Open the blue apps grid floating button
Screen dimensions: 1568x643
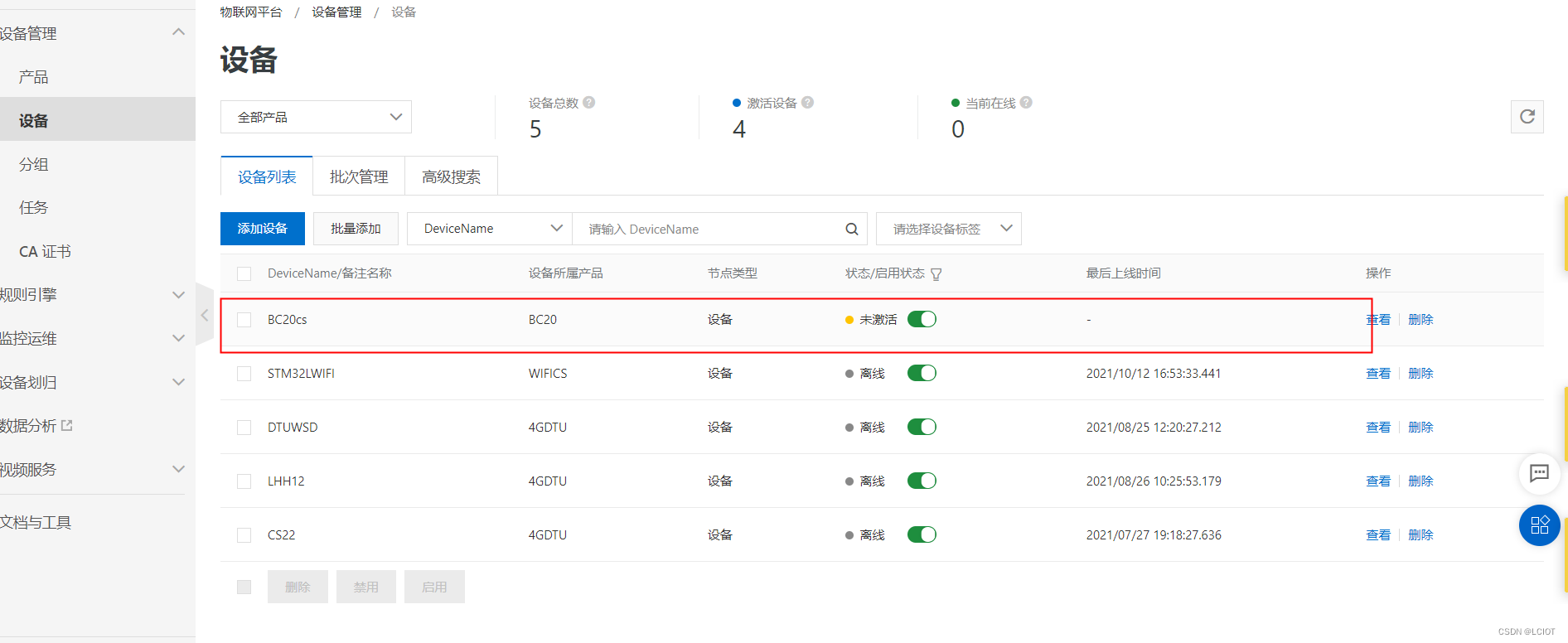pyautogui.click(x=1539, y=525)
